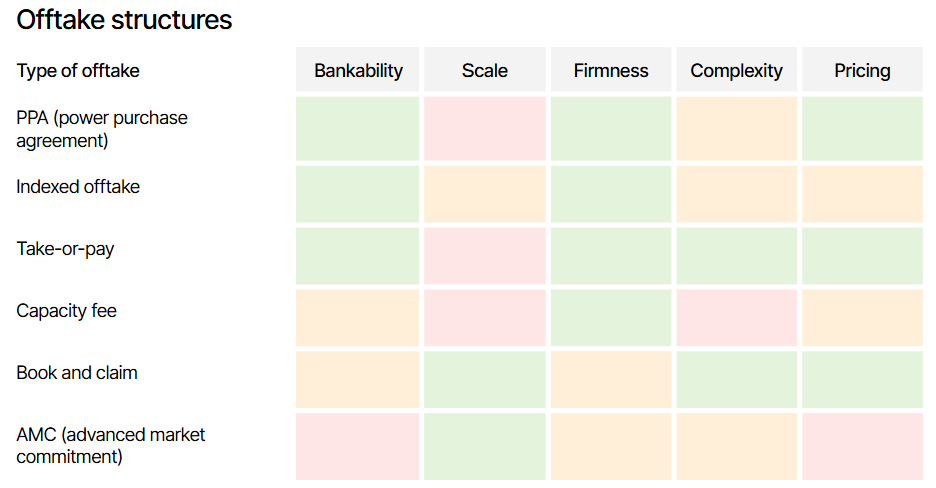The height and width of the screenshot is (488, 936).
Task: Select the Scale column header
Action: tap(485, 70)
